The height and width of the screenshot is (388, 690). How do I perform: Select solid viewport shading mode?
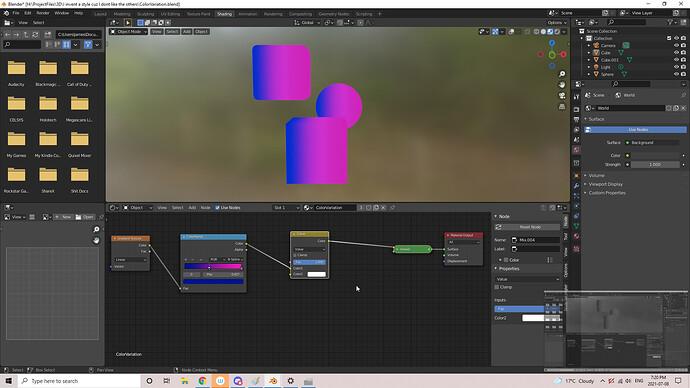coord(543,32)
